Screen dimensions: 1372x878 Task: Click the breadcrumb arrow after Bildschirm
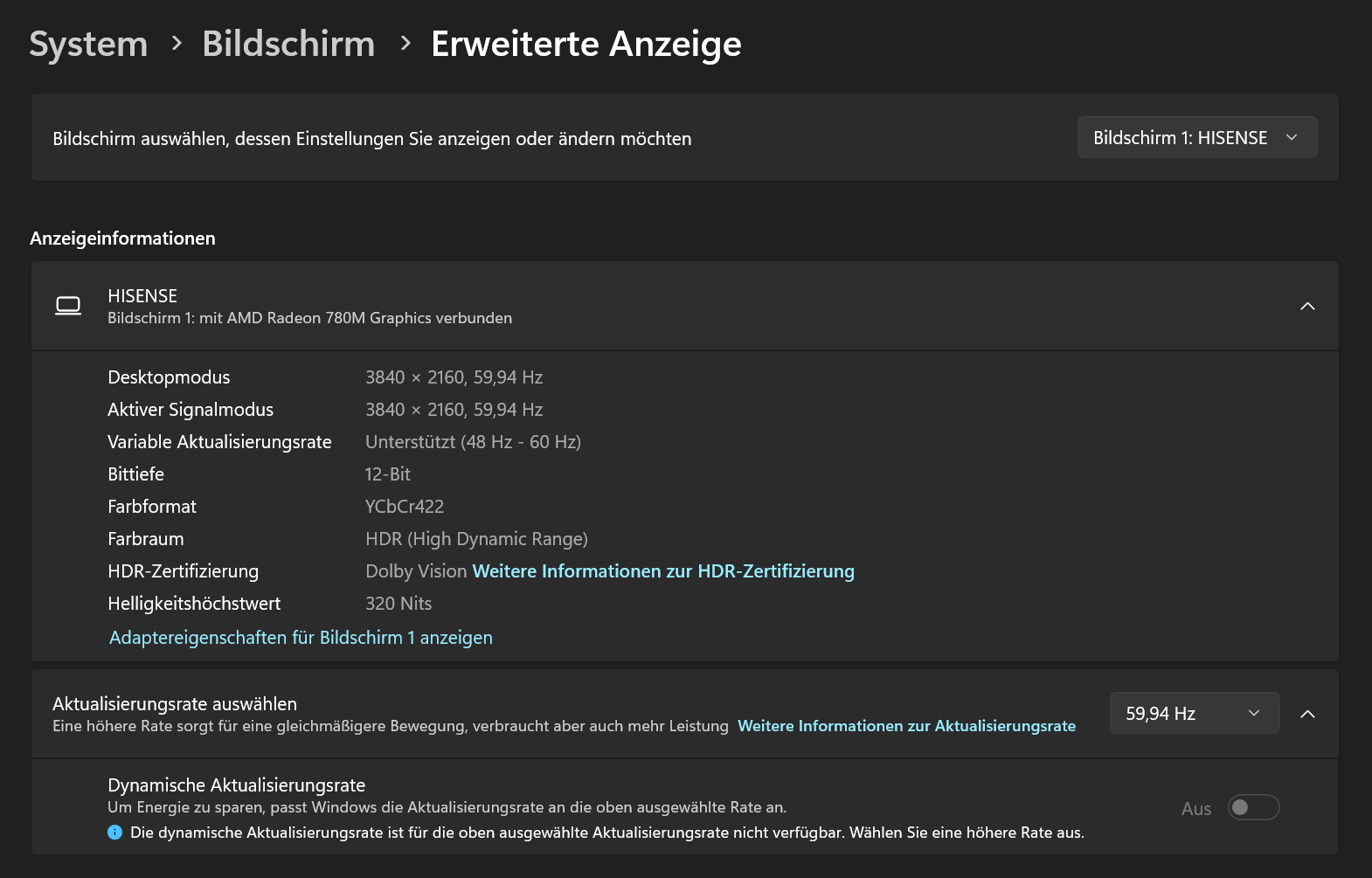(x=405, y=43)
